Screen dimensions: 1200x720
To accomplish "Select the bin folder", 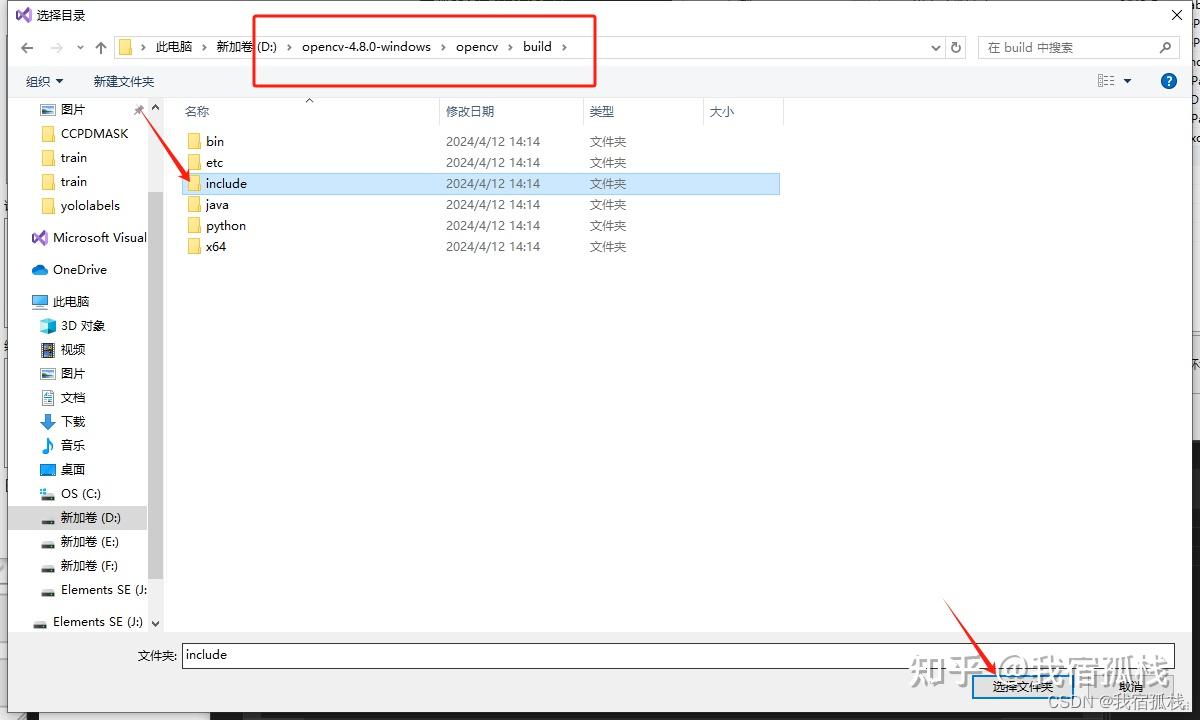I will pos(213,141).
